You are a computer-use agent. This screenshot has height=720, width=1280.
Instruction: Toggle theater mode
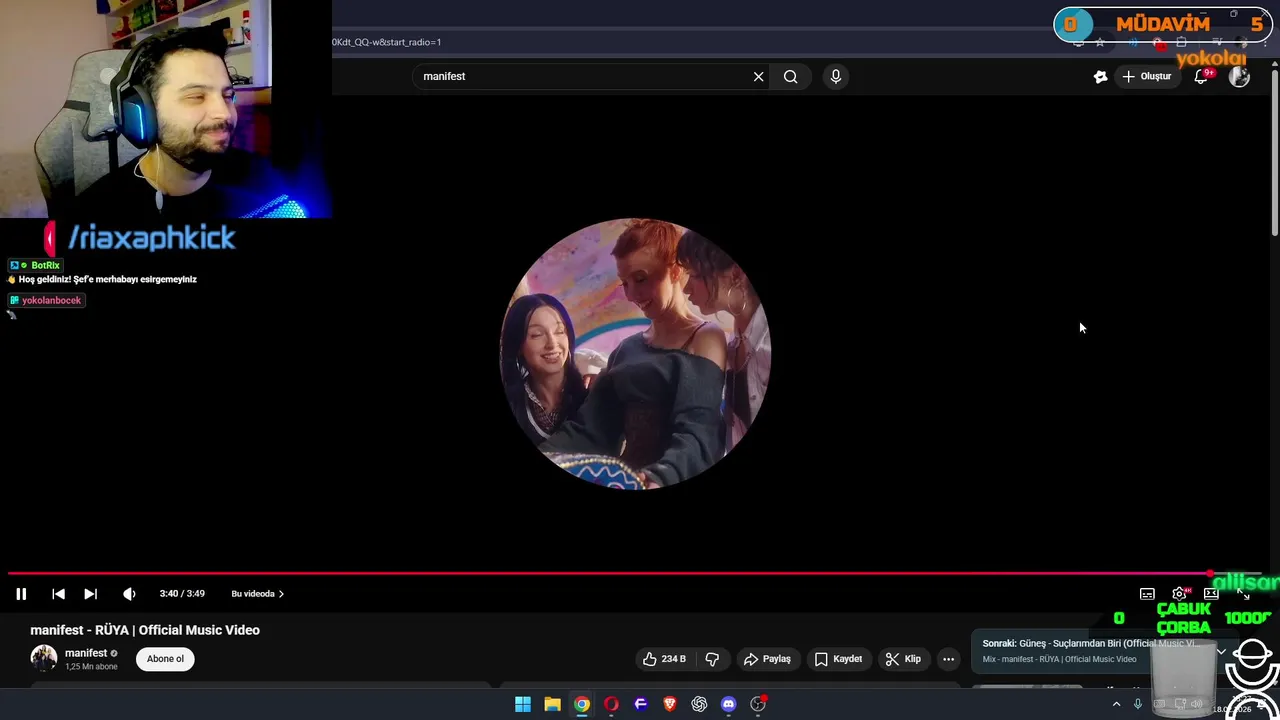coord(1211,594)
